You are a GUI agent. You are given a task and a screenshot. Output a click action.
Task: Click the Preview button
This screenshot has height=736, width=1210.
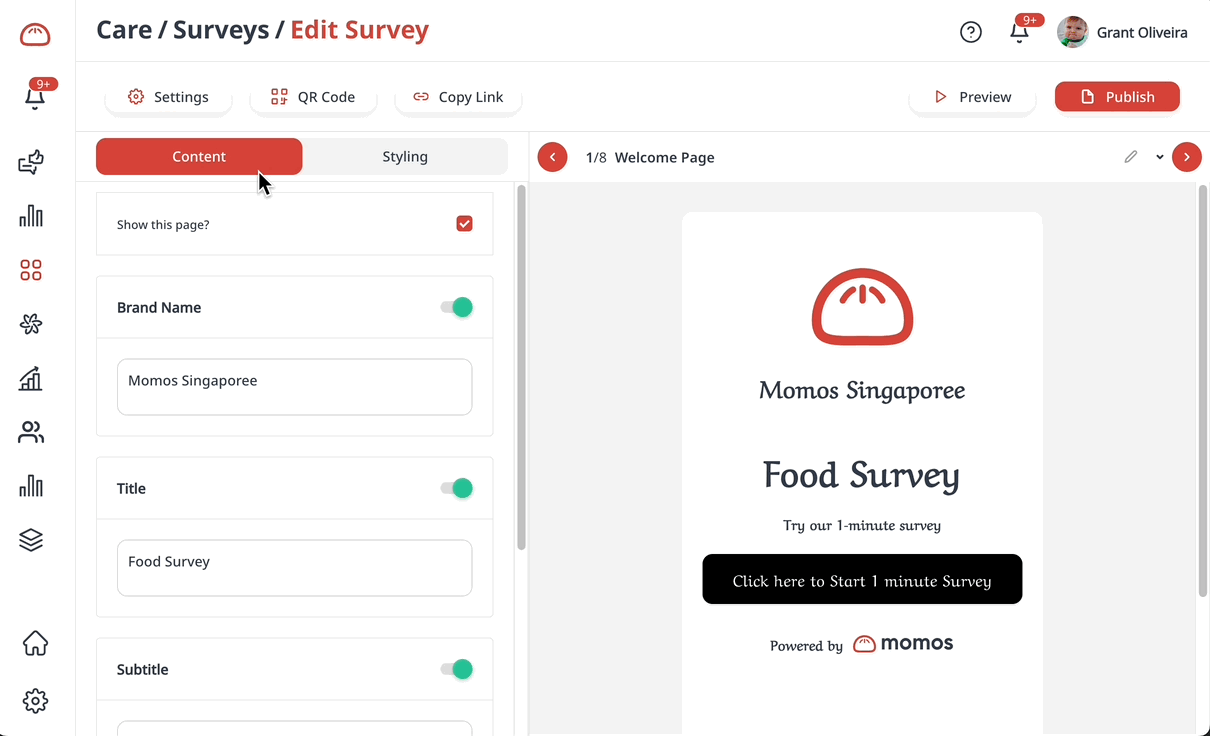coord(972,97)
